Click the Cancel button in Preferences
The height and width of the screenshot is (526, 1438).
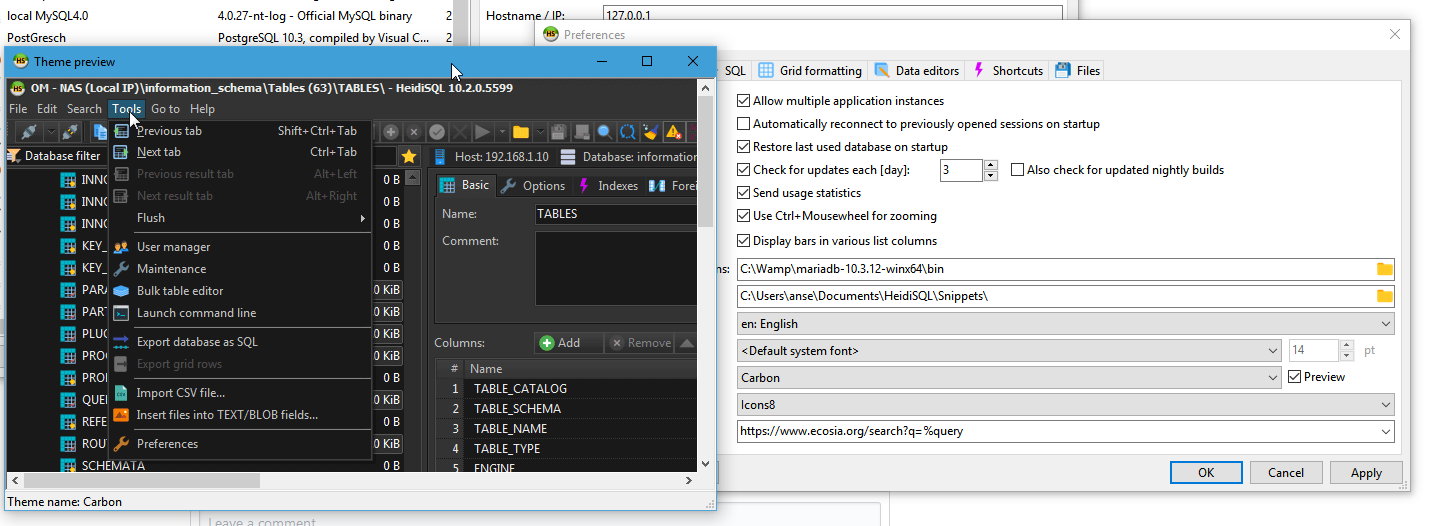point(1286,473)
